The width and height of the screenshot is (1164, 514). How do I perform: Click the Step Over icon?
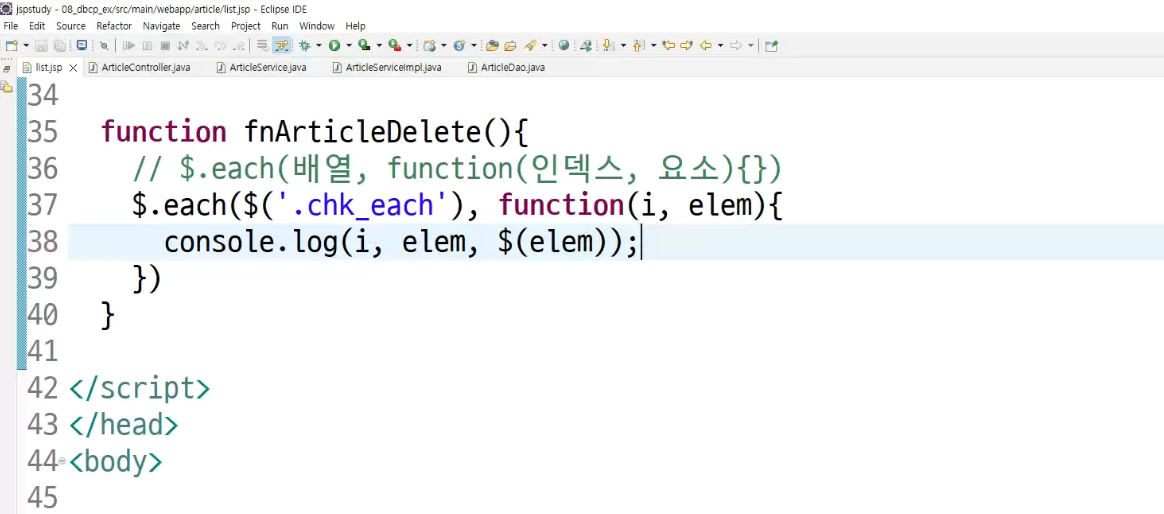(x=220, y=45)
